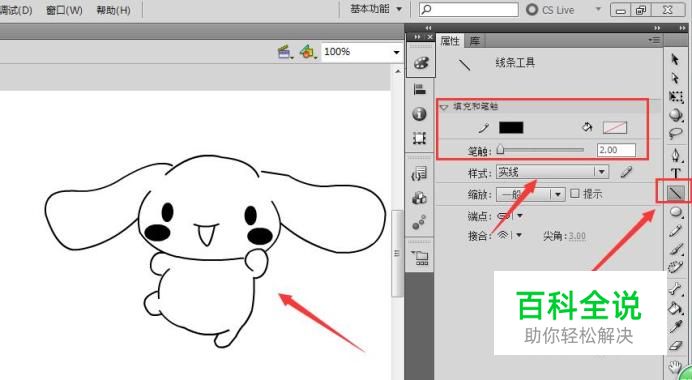692x380 pixels.
Task: Click the stage scroll up arrow
Action: point(397,71)
